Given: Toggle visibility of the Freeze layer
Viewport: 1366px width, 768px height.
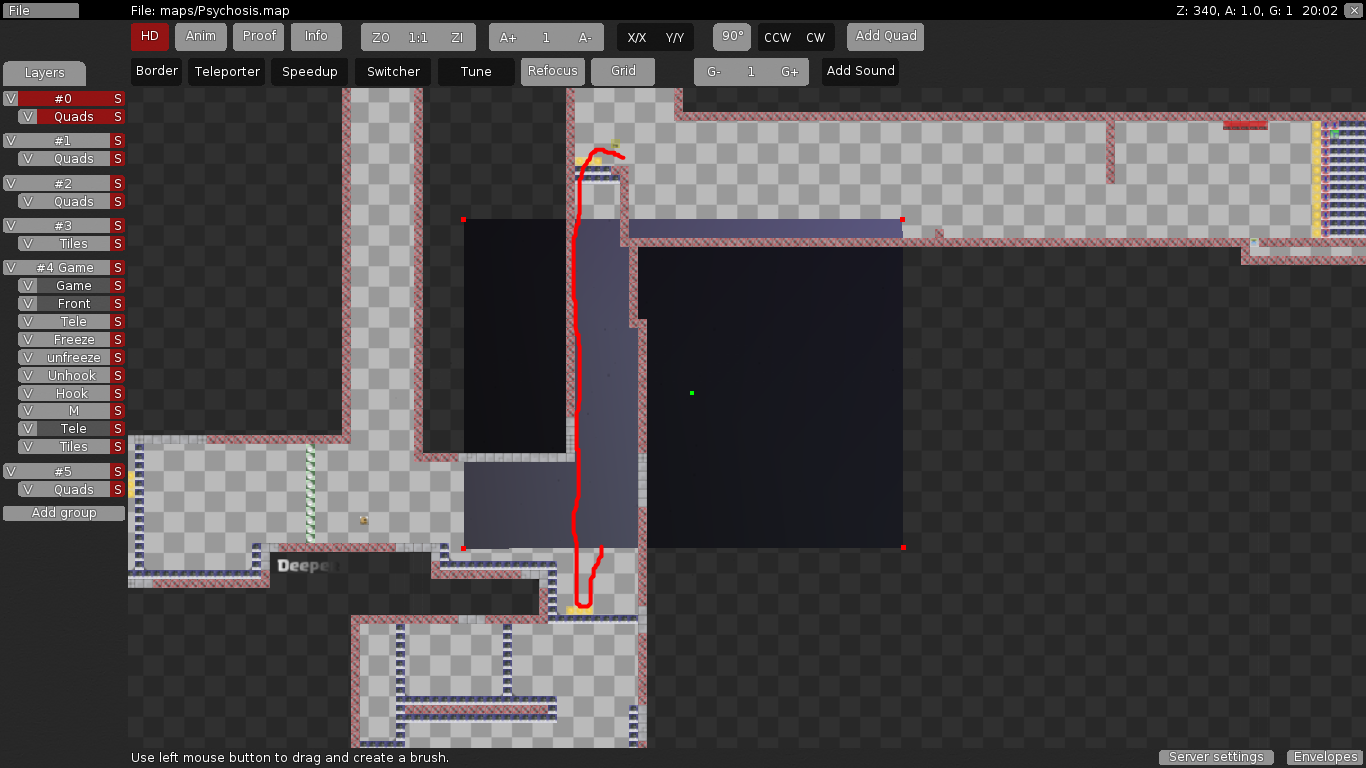Looking at the screenshot, I should coord(28,340).
